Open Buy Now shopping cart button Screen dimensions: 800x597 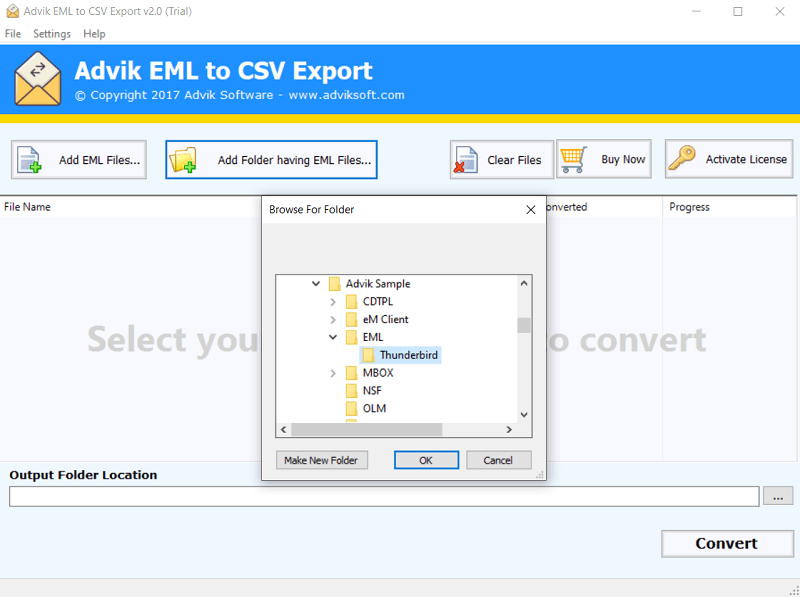[x=604, y=159]
